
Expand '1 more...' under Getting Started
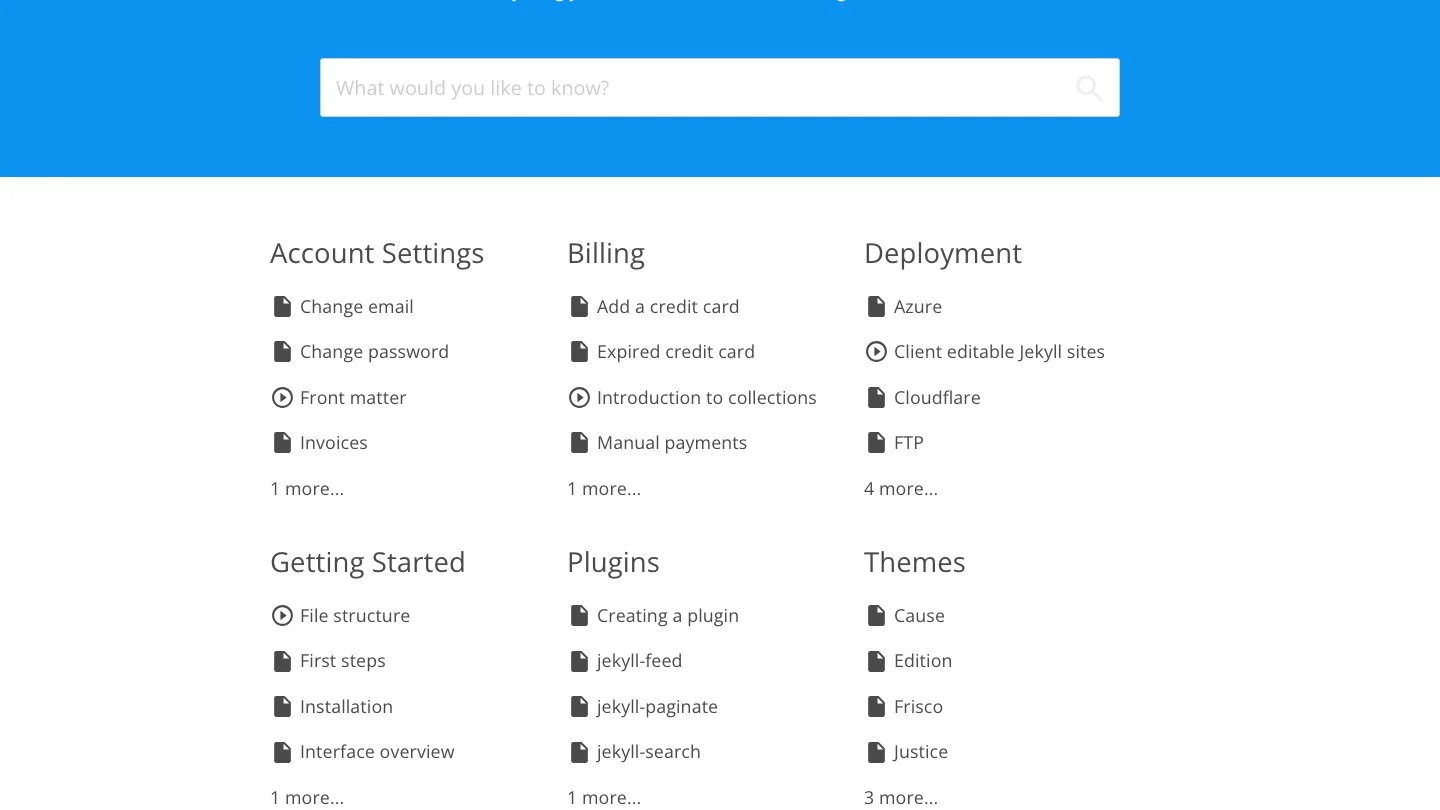pyautogui.click(x=307, y=798)
